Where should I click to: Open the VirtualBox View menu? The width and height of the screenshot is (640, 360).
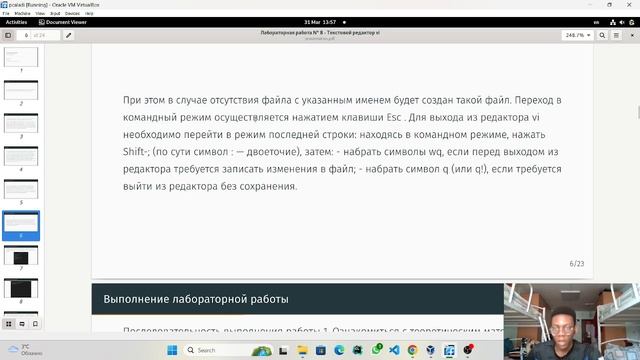[x=40, y=13]
